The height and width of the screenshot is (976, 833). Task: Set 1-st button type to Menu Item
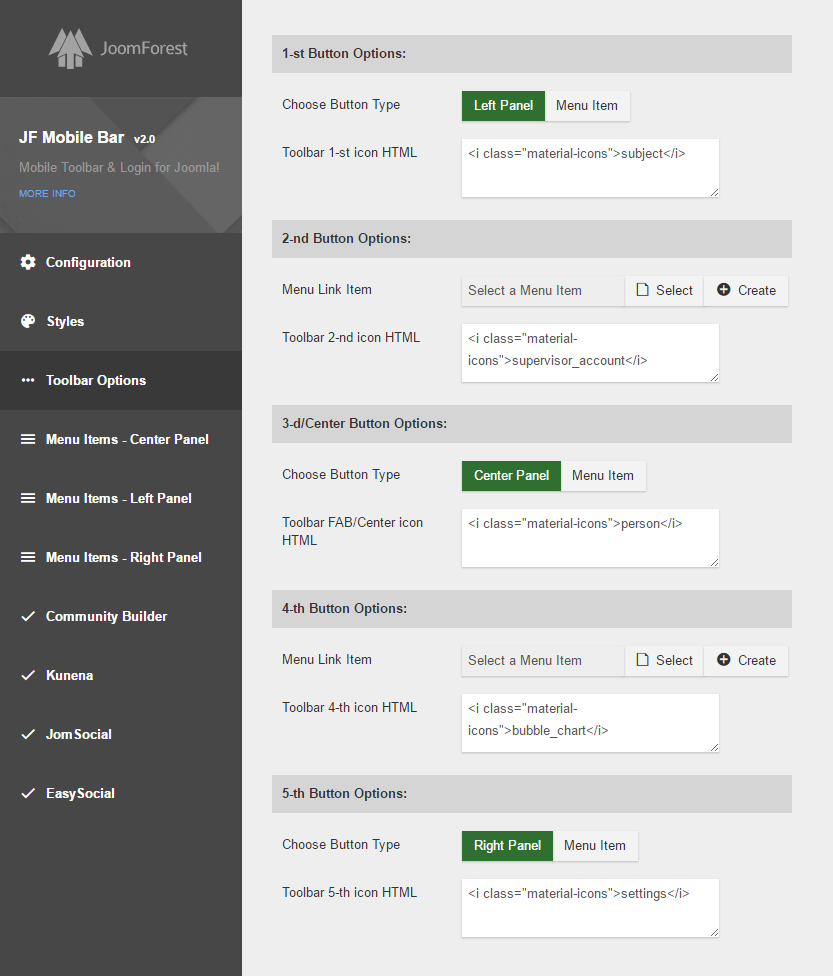coord(587,106)
